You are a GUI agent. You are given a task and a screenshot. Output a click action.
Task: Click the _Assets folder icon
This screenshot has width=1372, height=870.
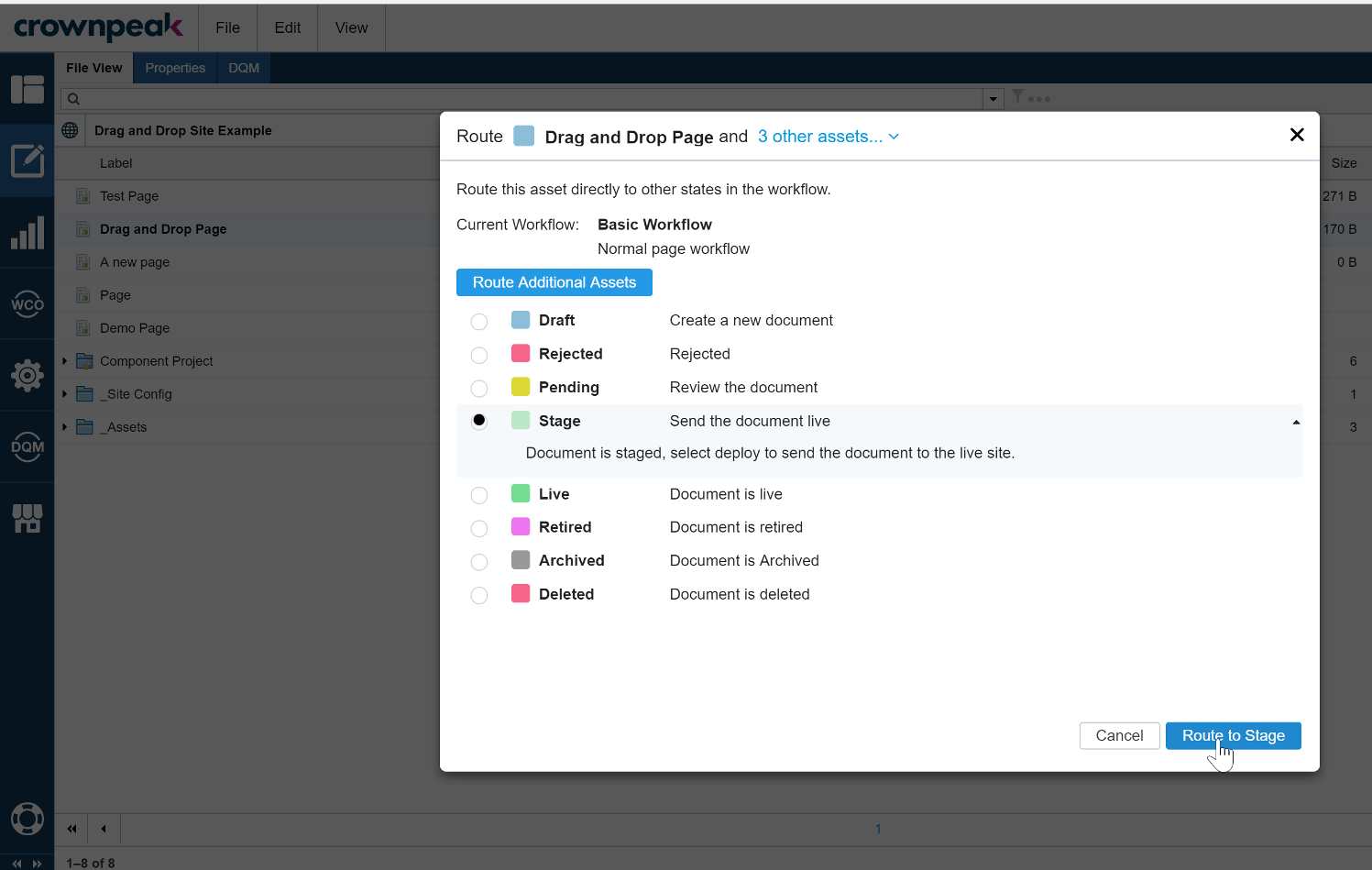[85, 427]
